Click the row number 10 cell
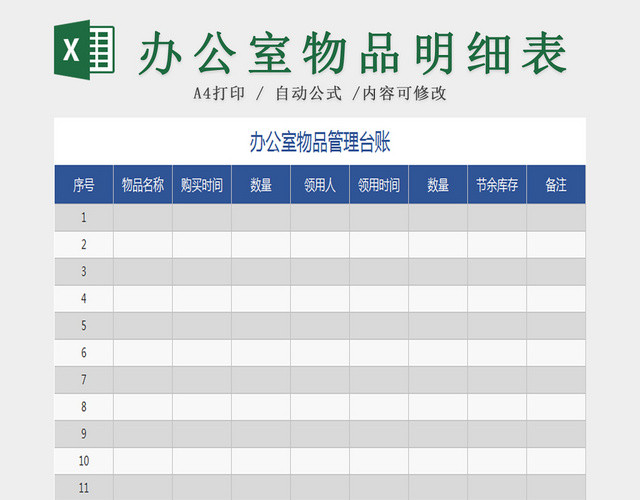 click(x=84, y=461)
